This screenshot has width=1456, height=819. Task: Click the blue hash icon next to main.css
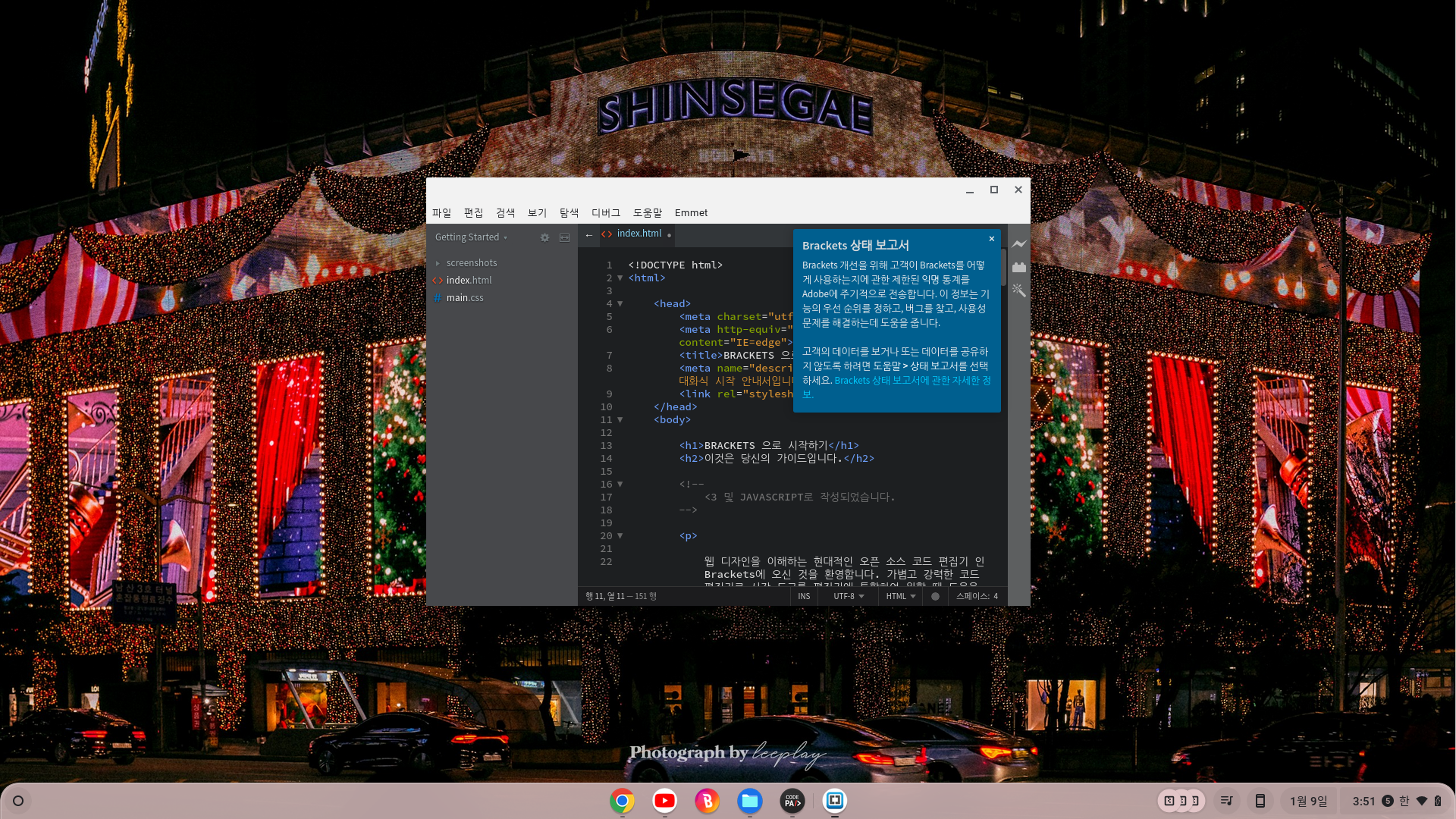[437, 298]
